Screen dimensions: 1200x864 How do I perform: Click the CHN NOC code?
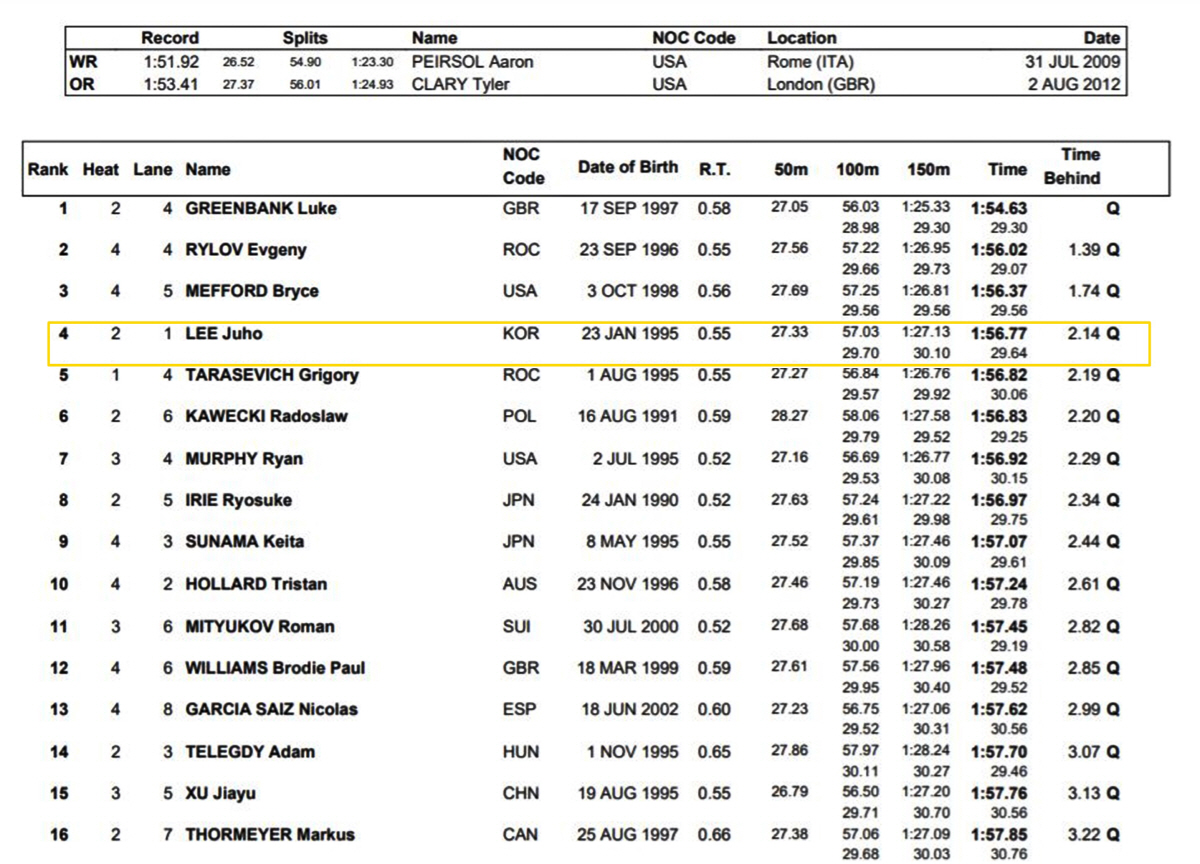[520, 794]
